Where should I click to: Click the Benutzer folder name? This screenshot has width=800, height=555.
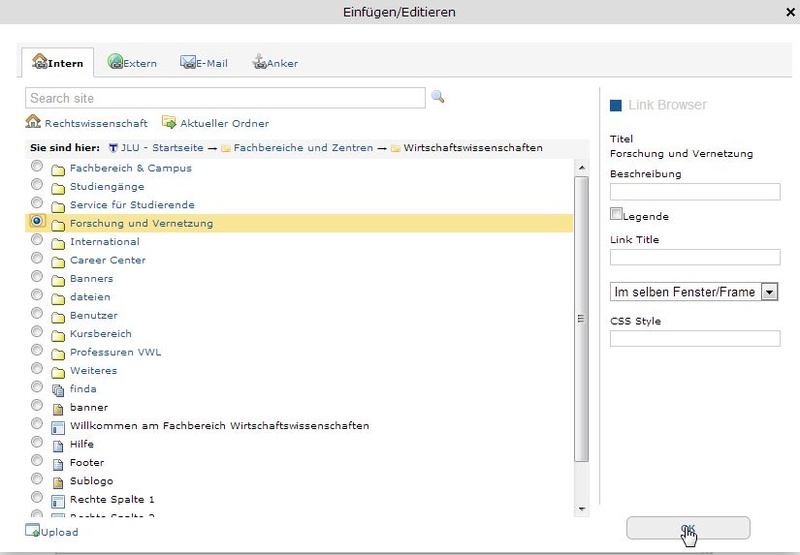[x=93, y=315]
